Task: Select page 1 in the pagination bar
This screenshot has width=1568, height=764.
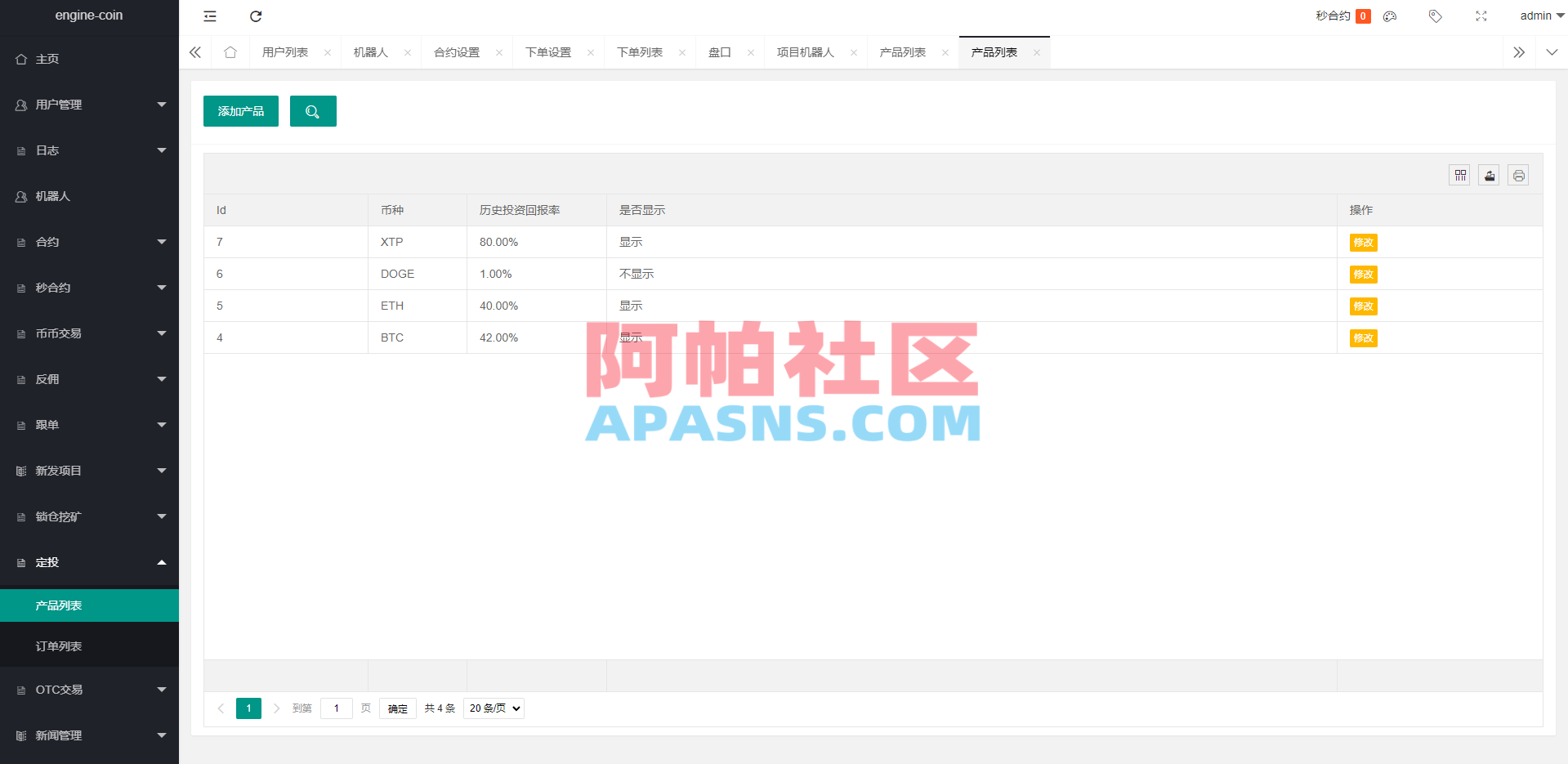Action: point(248,708)
